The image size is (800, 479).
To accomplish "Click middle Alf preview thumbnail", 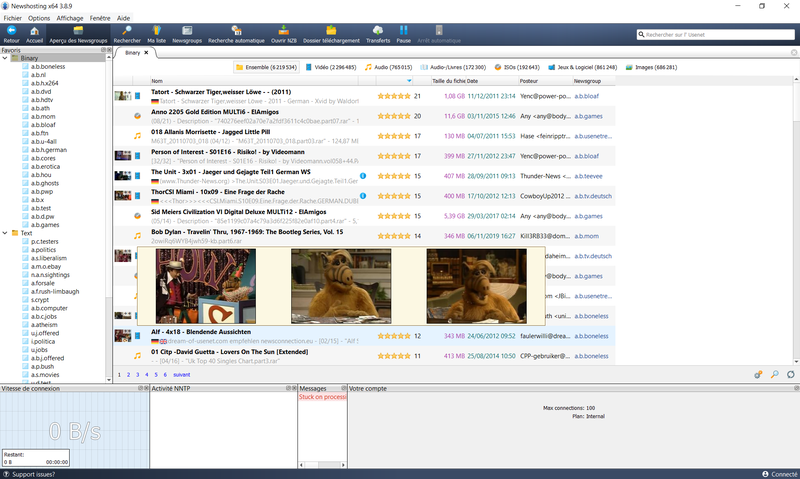I will [341, 286].
